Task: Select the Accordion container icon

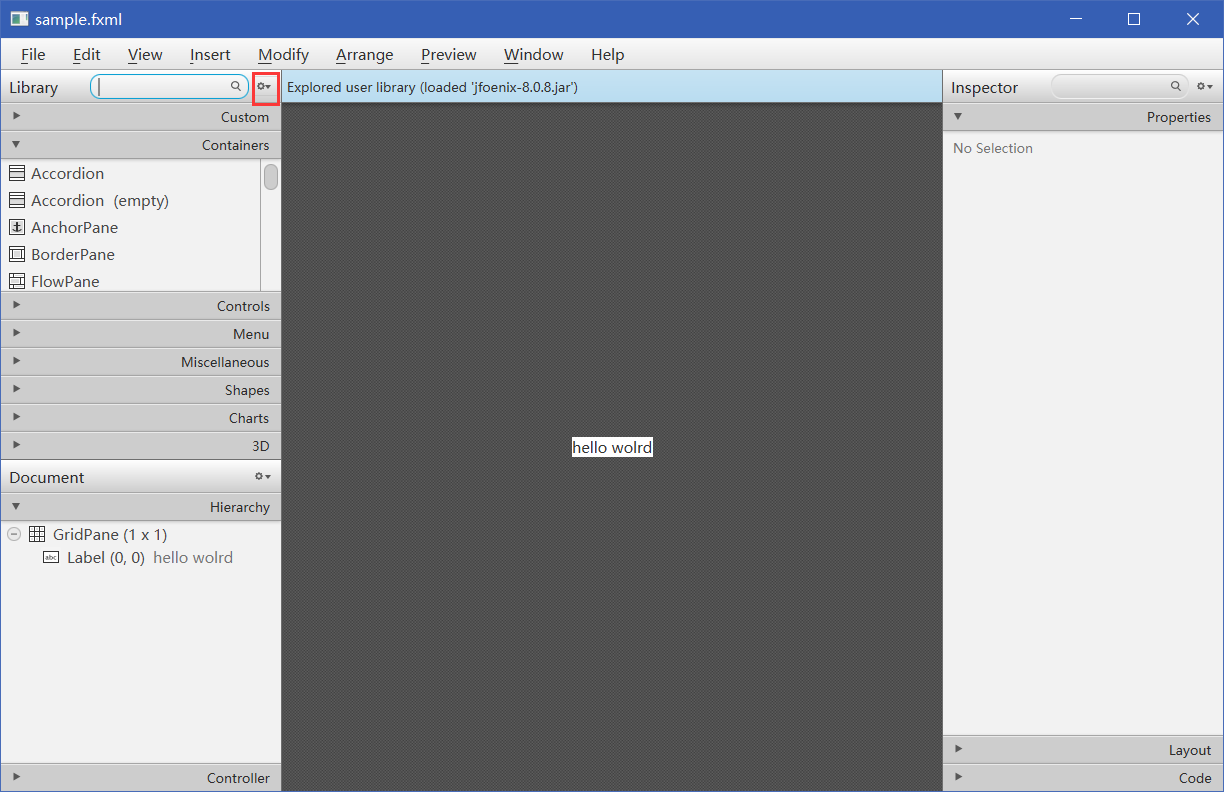Action: 17,173
